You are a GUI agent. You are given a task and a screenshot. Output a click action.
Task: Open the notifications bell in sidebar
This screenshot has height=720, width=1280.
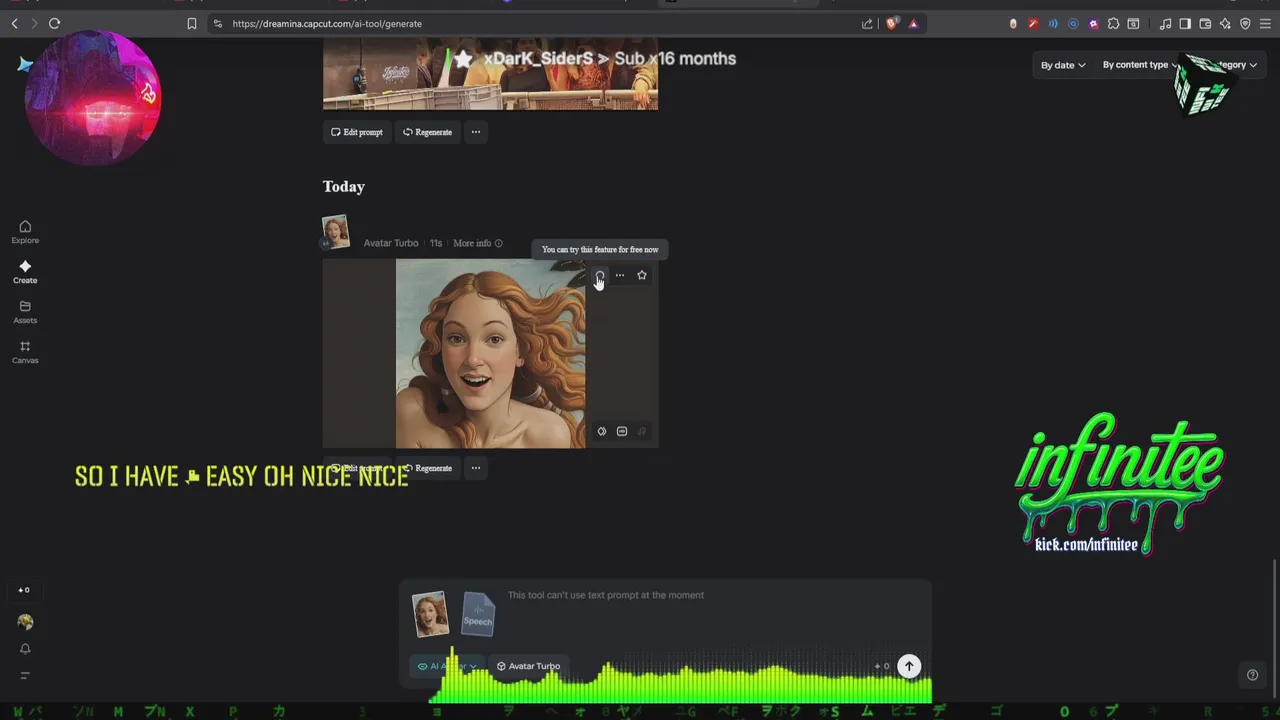[25, 649]
